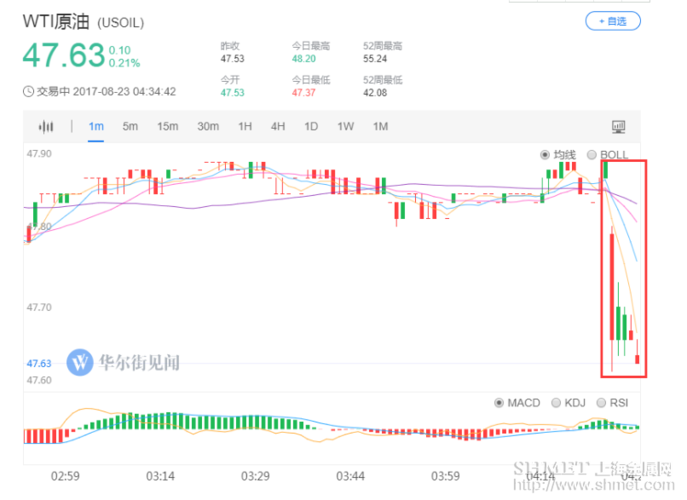
Task: Switch indicator to KDJ
Action: pos(556,403)
